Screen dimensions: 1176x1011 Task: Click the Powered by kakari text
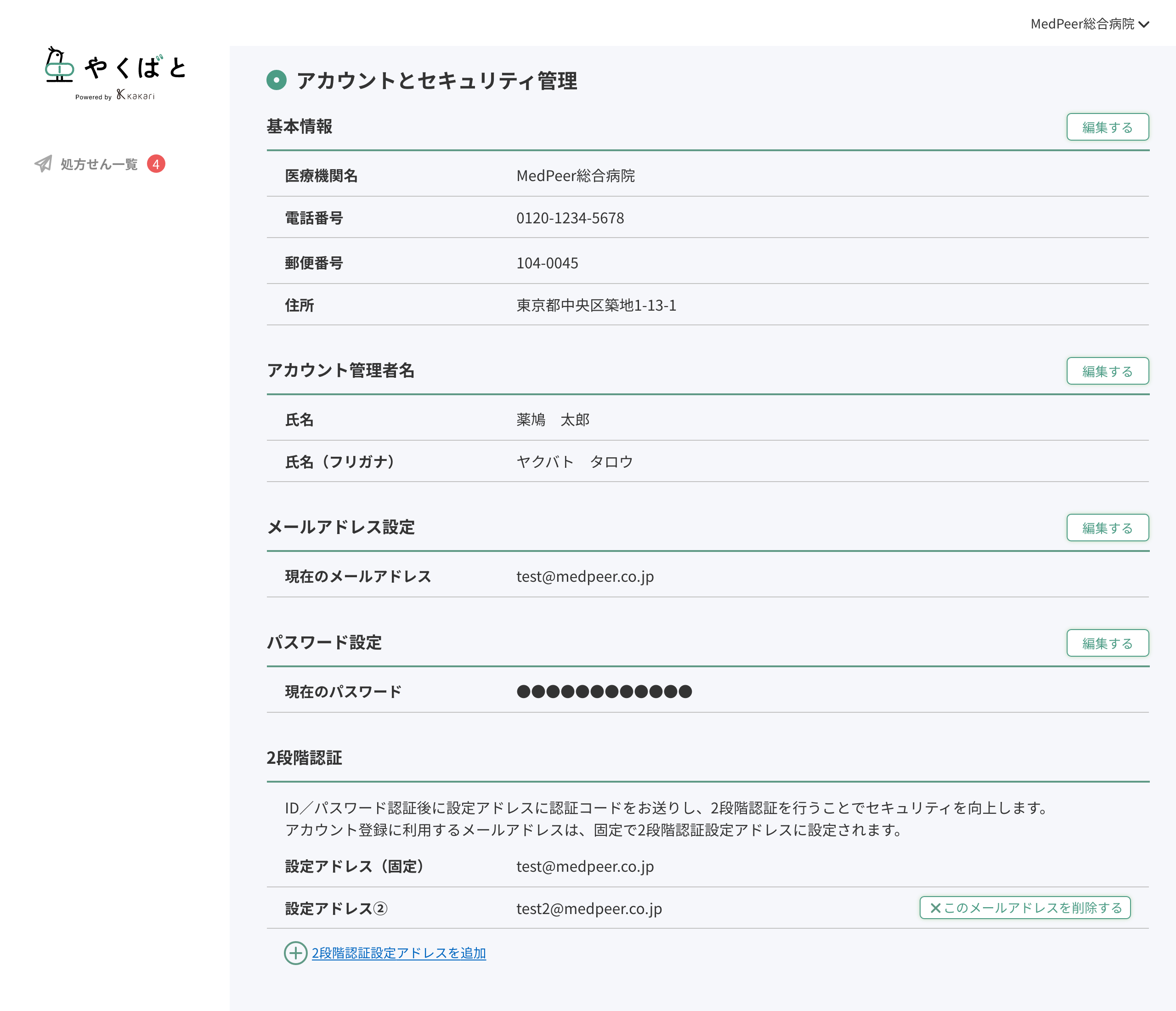115,96
